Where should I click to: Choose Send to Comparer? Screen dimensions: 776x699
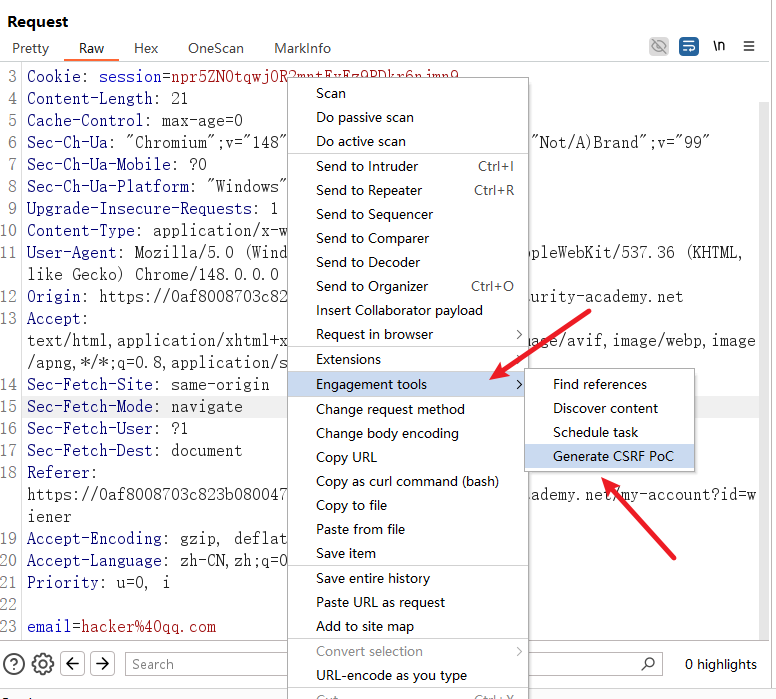tap(408, 238)
